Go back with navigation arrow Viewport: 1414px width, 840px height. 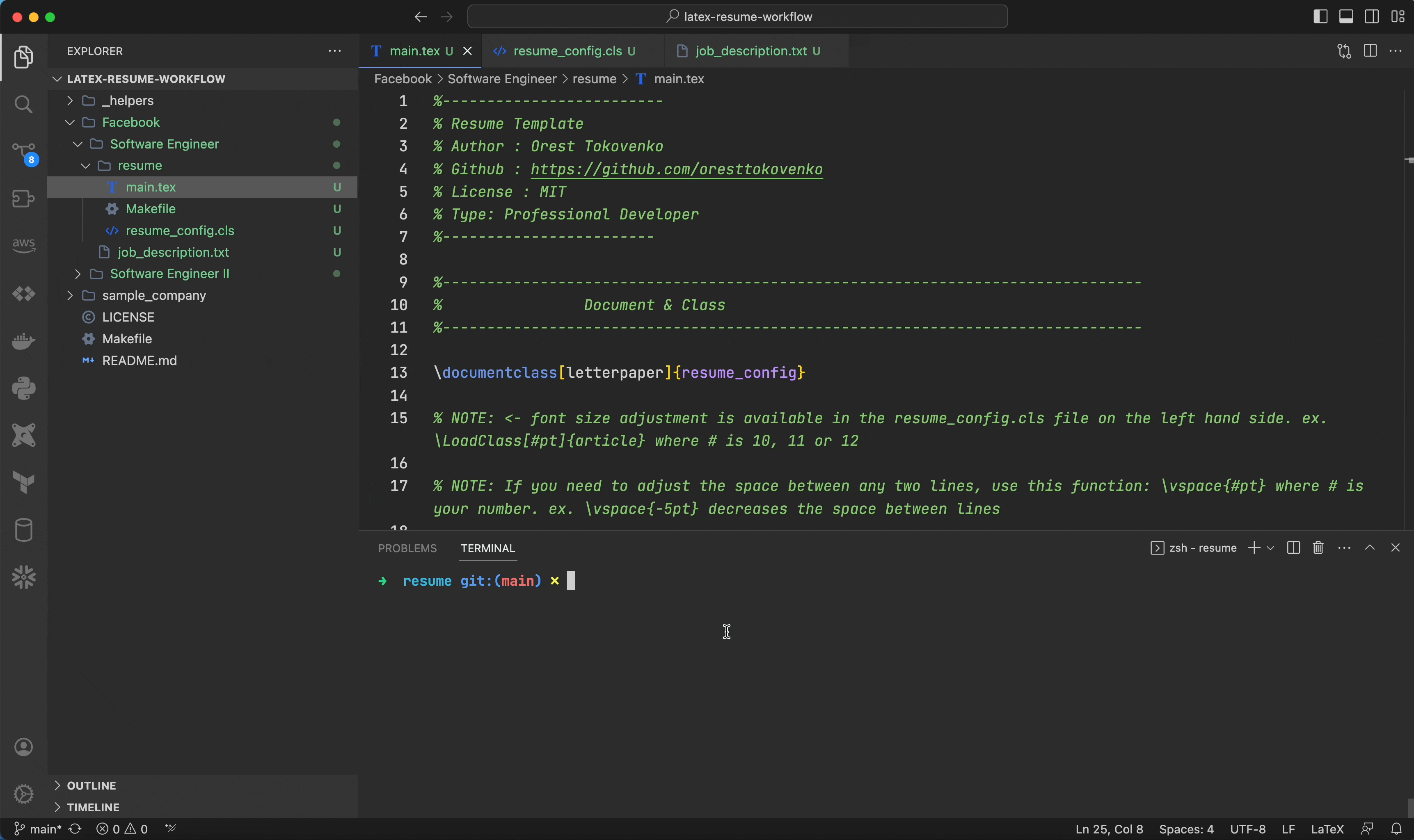420,17
